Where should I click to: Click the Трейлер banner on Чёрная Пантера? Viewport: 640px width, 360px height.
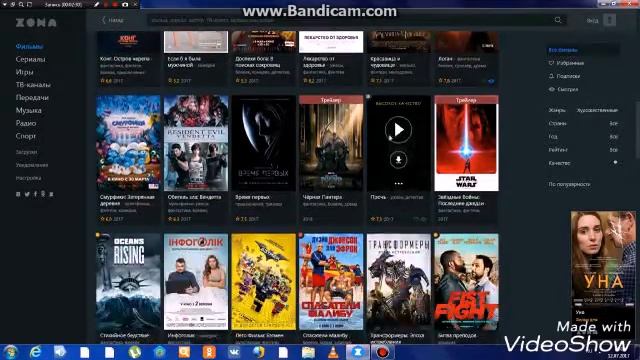coord(331,100)
